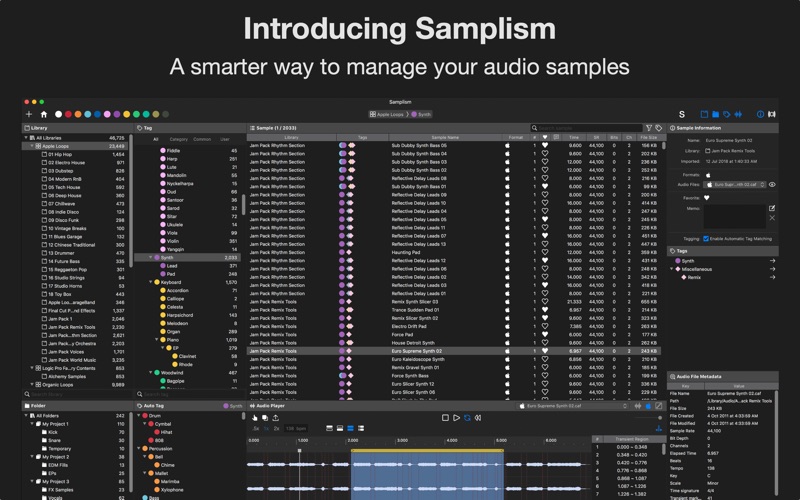Toggle the Favorite heart in Sample Information
Screen dimensions: 800x500
click(707, 198)
